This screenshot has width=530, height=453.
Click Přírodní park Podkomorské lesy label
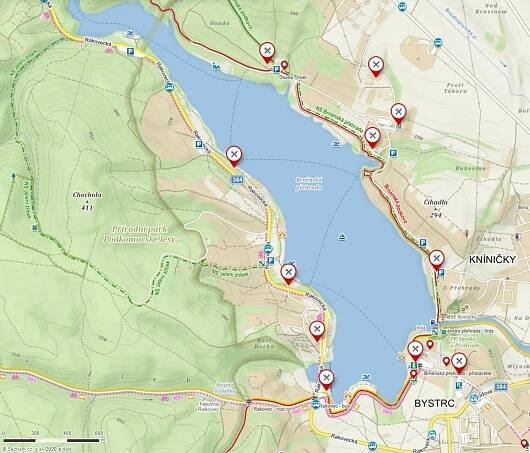pyautogui.click(x=140, y=234)
